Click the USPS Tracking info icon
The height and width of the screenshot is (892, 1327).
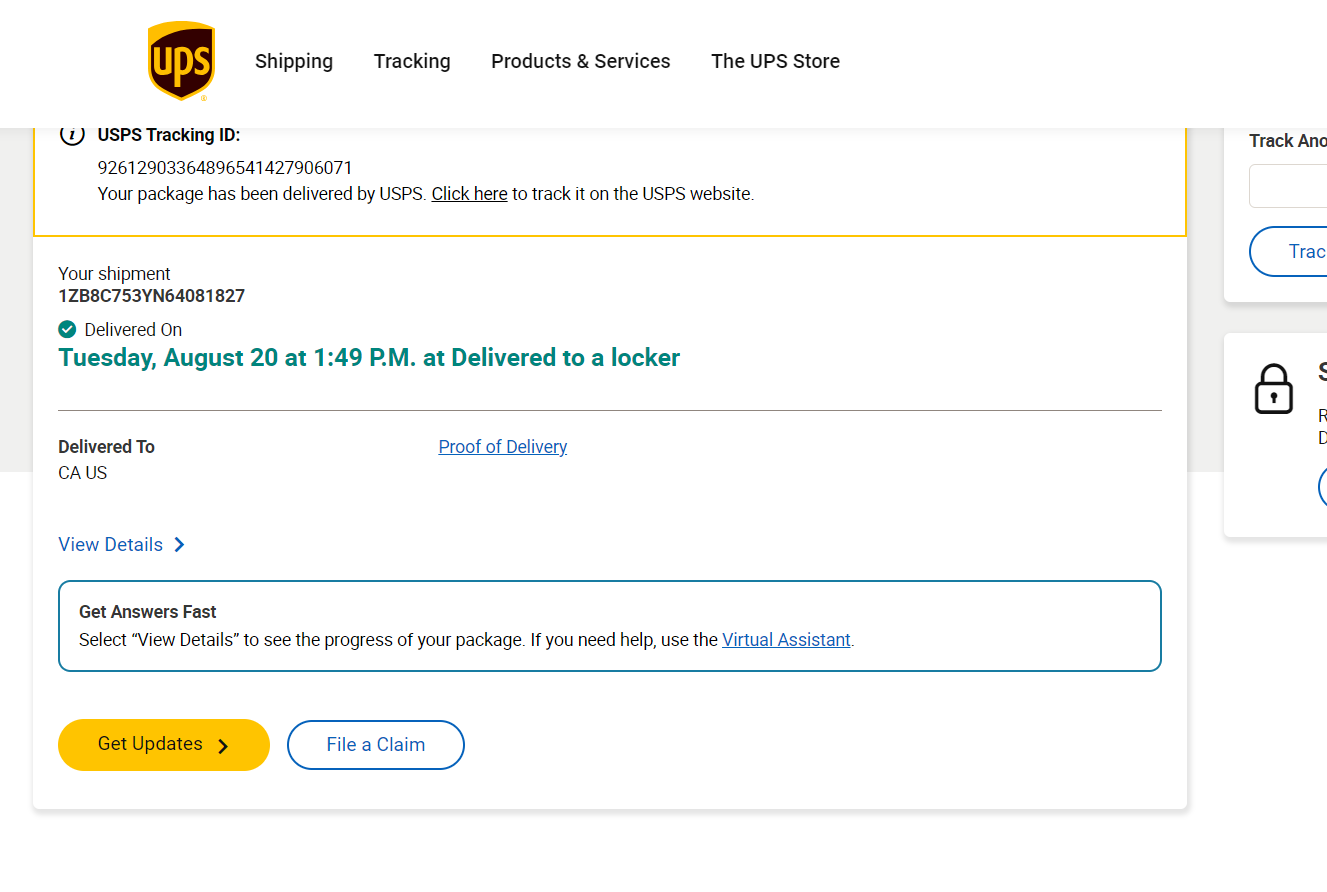[72, 135]
